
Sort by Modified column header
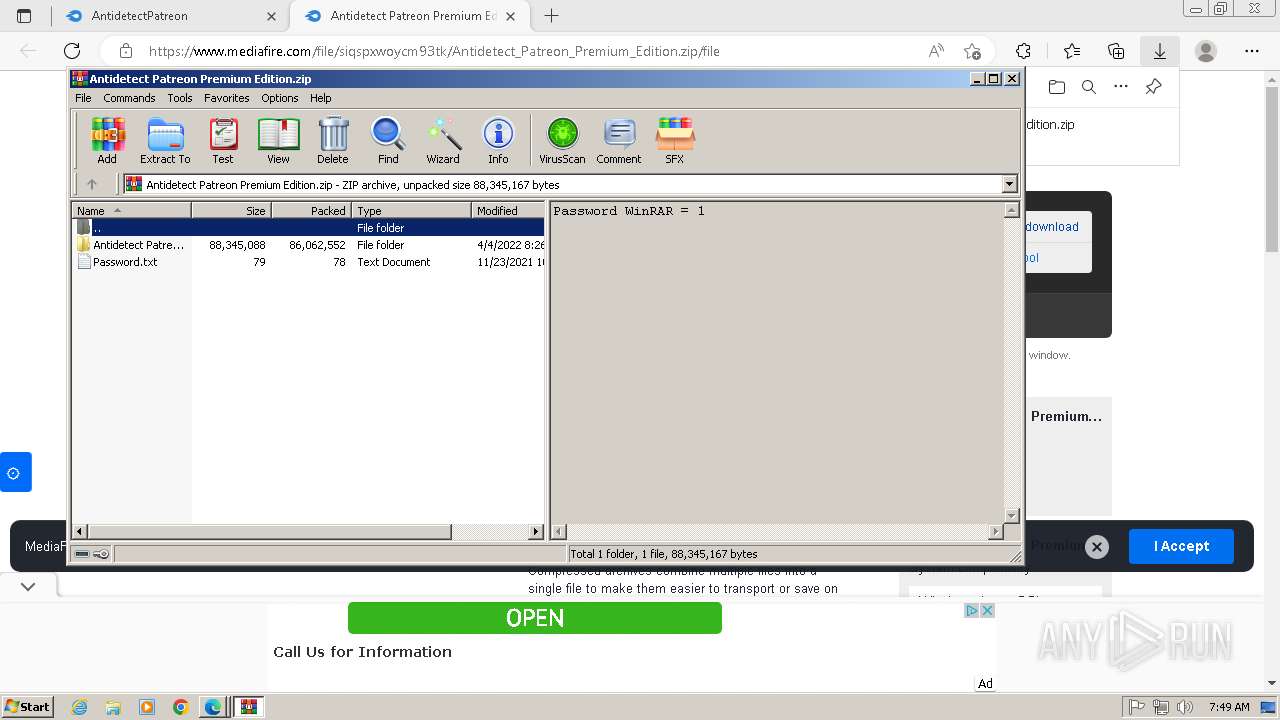pyautogui.click(x=508, y=210)
